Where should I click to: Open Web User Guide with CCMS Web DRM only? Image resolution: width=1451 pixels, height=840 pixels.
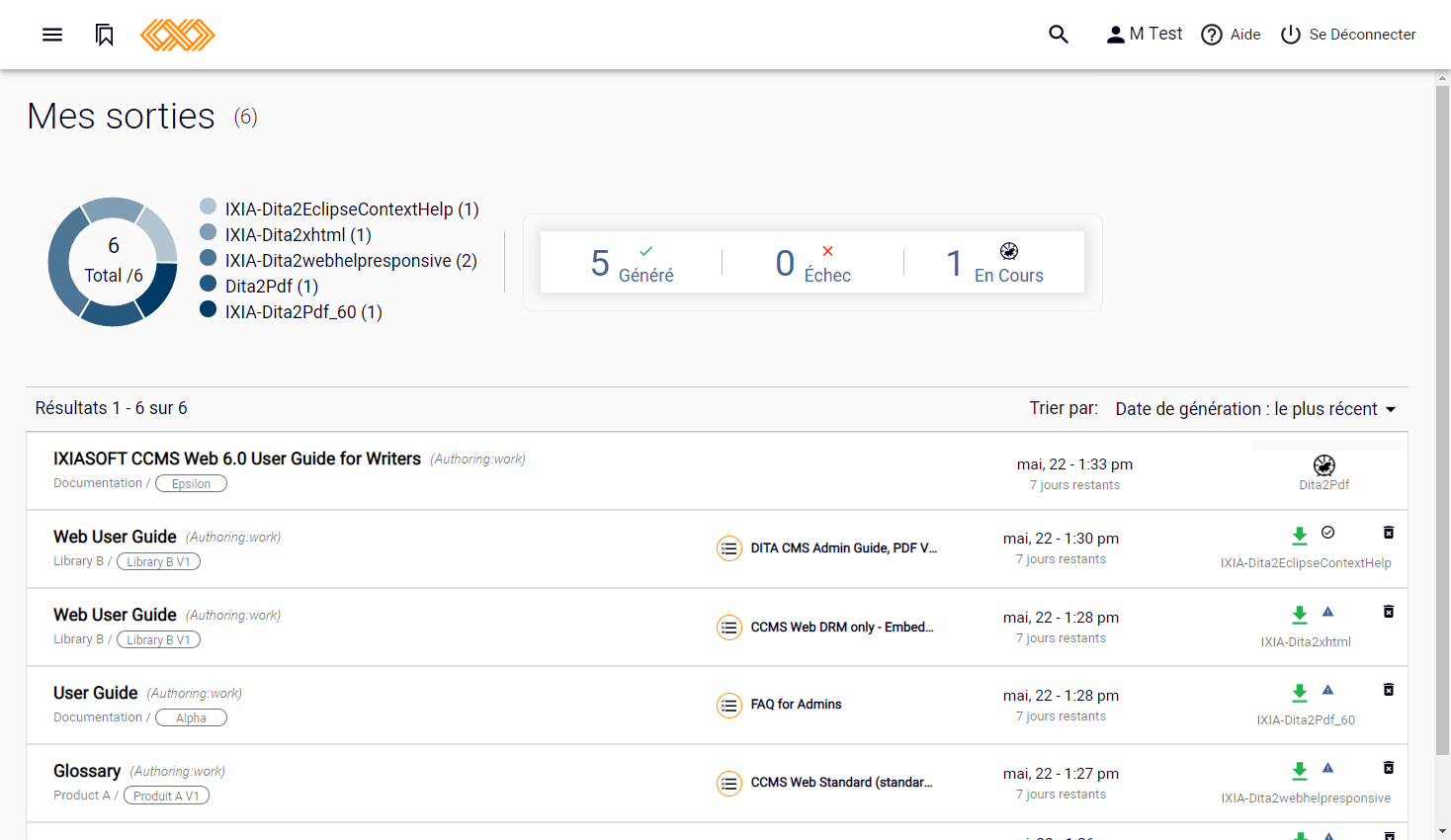pyautogui.click(x=115, y=615)
